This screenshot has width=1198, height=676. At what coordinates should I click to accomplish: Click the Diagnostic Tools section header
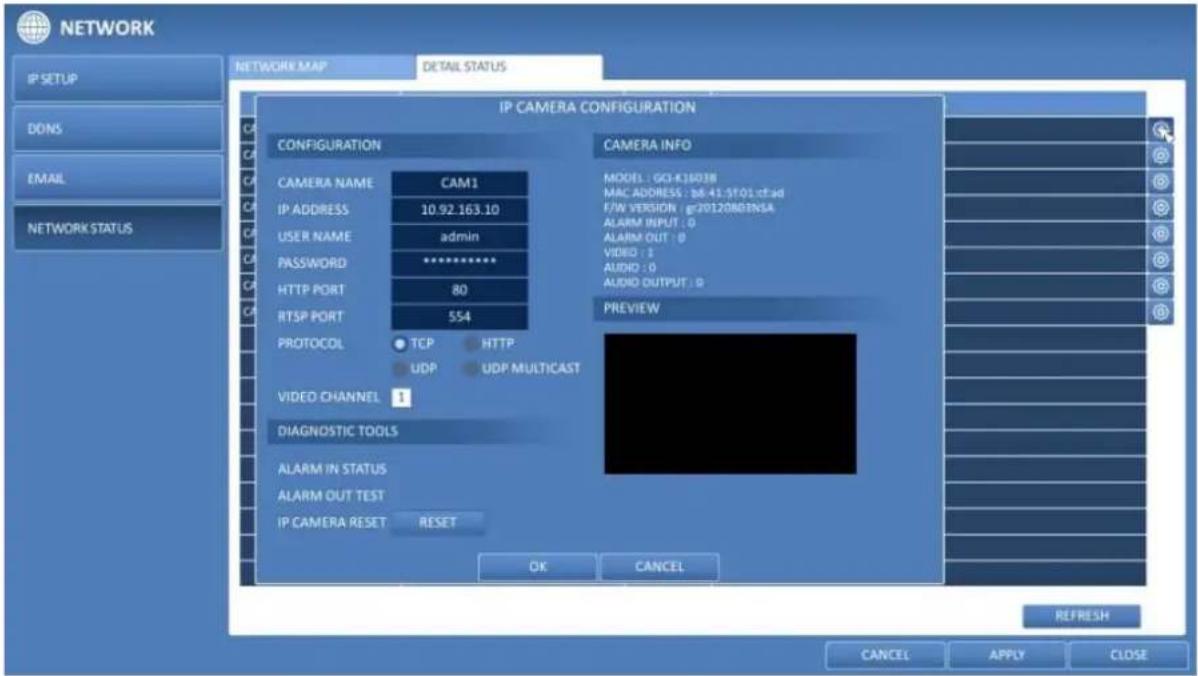click(x=416, y=432)
